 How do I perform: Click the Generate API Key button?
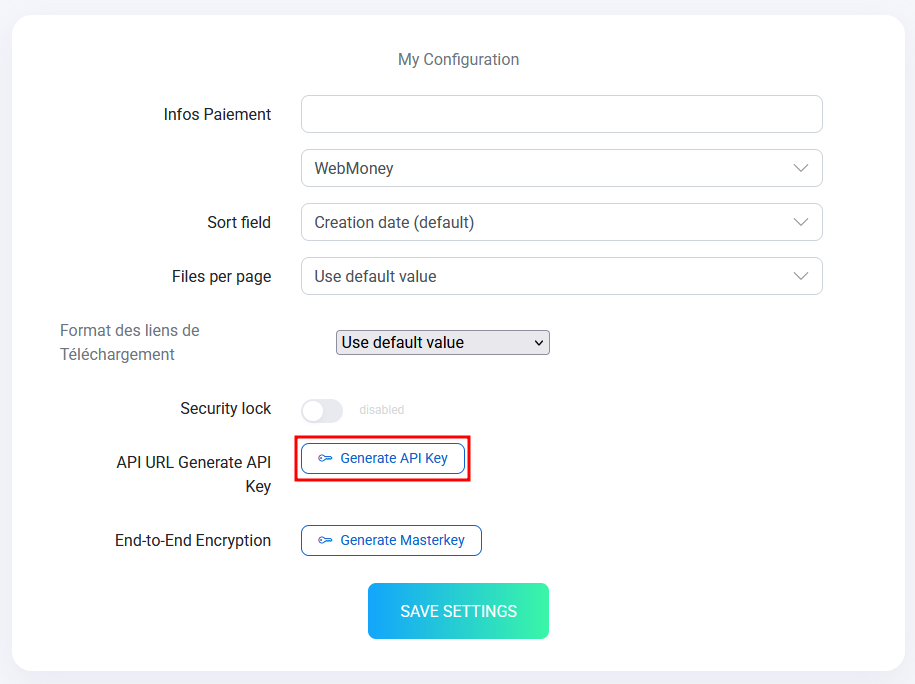(x=383, y=459)
